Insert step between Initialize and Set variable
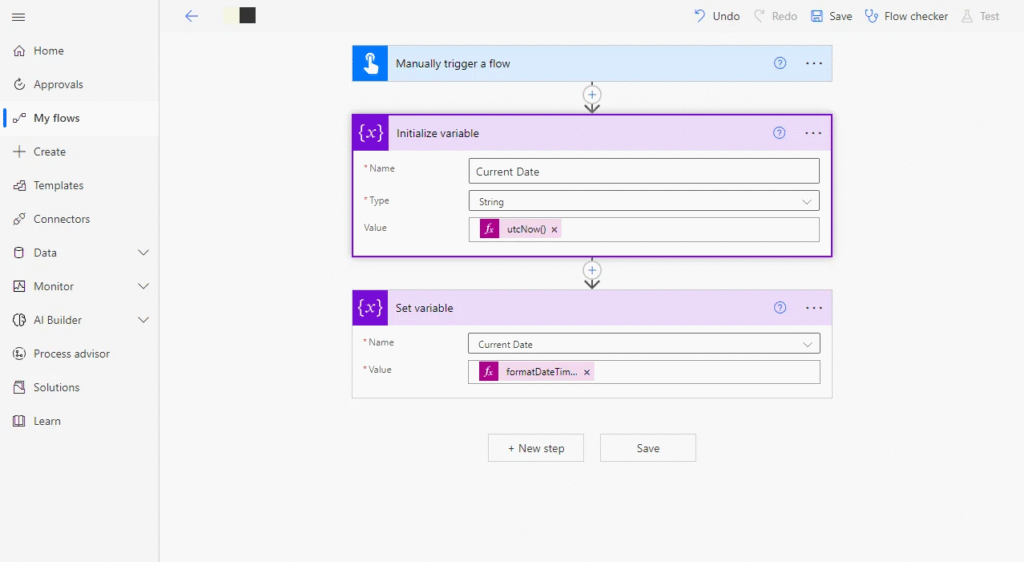Image resolution: width=1024 pixels, height=562 pixels. [592, 270]
